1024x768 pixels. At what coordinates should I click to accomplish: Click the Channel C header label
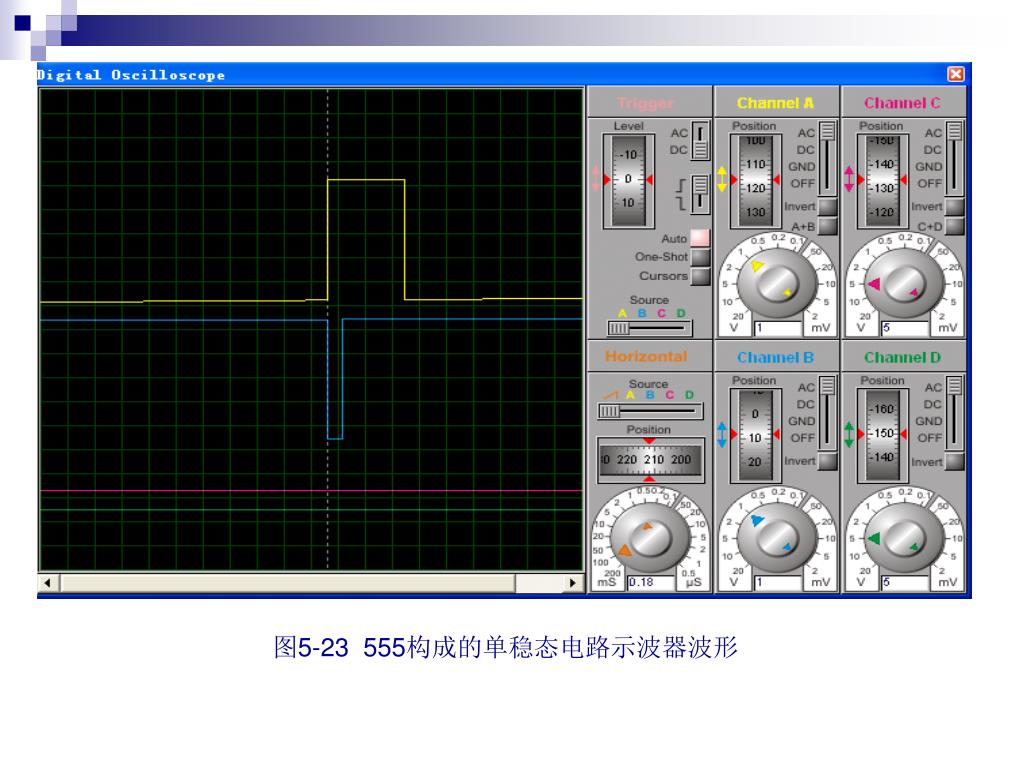tap(903, 103)
